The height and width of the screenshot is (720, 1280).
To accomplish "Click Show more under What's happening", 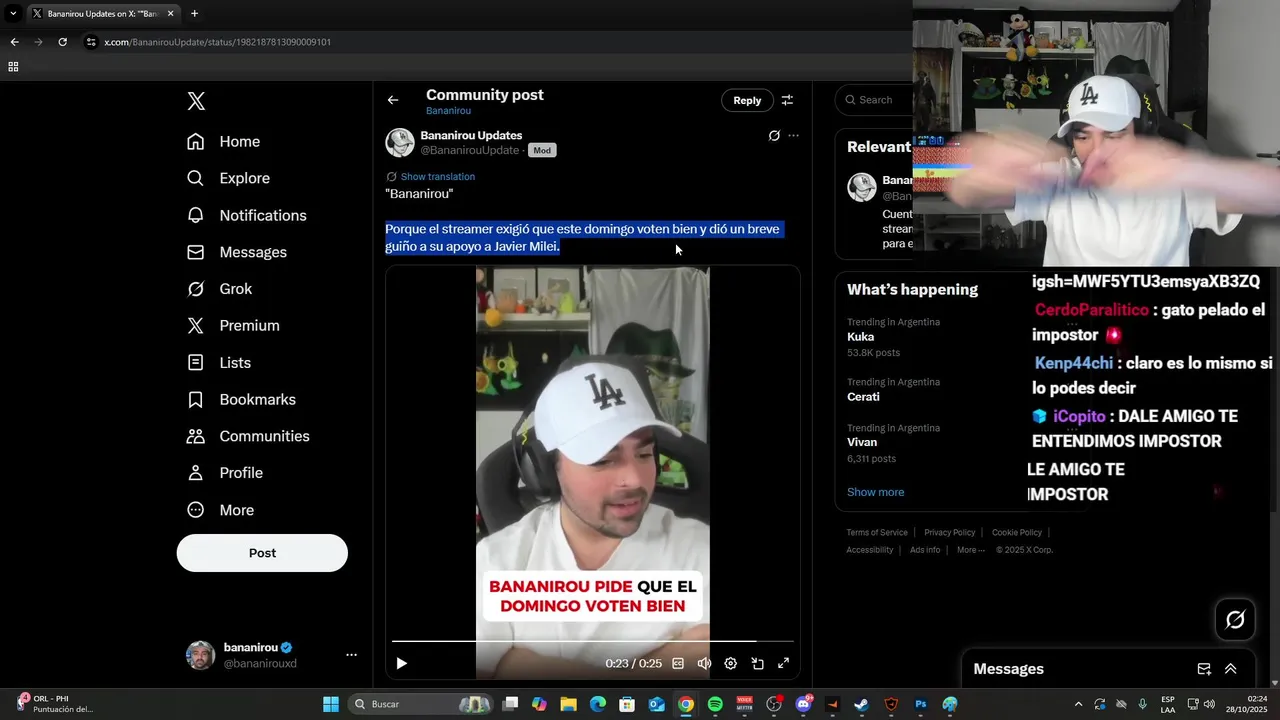I will click(875, 492).
